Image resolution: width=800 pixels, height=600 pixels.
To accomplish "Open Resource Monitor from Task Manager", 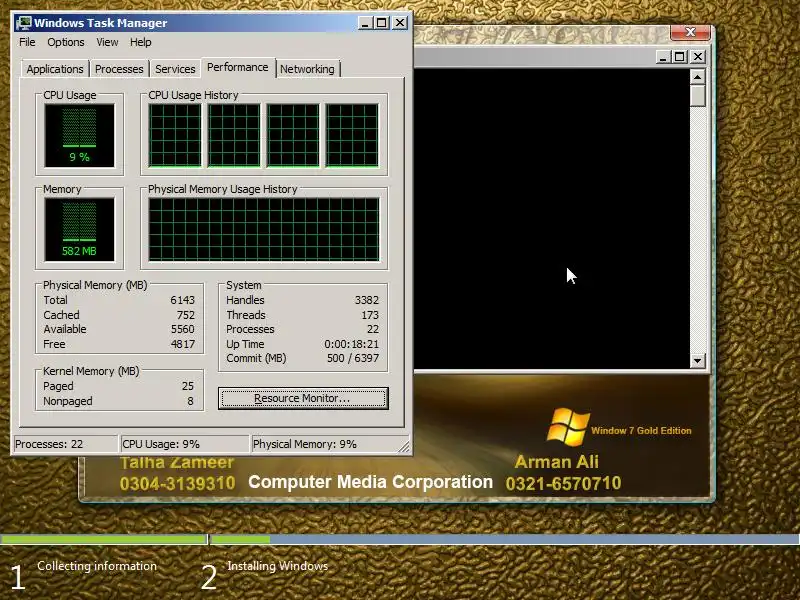I will tap(303, 398).
